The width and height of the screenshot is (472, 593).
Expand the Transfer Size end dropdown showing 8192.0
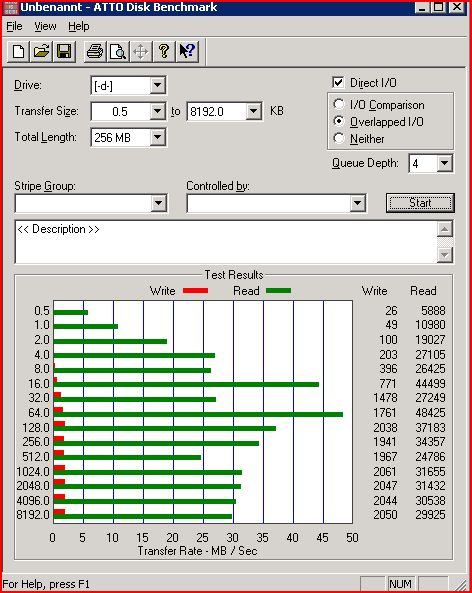click(253, 111)
